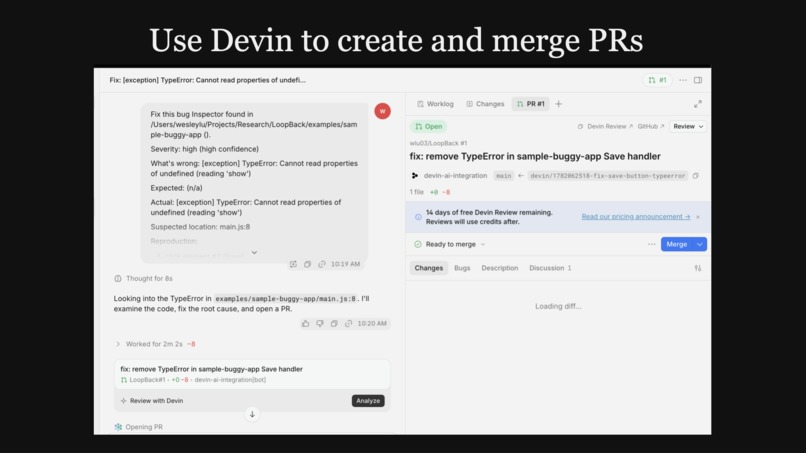Click the Merge button
The image size is (806, 453).
point(676,244)
